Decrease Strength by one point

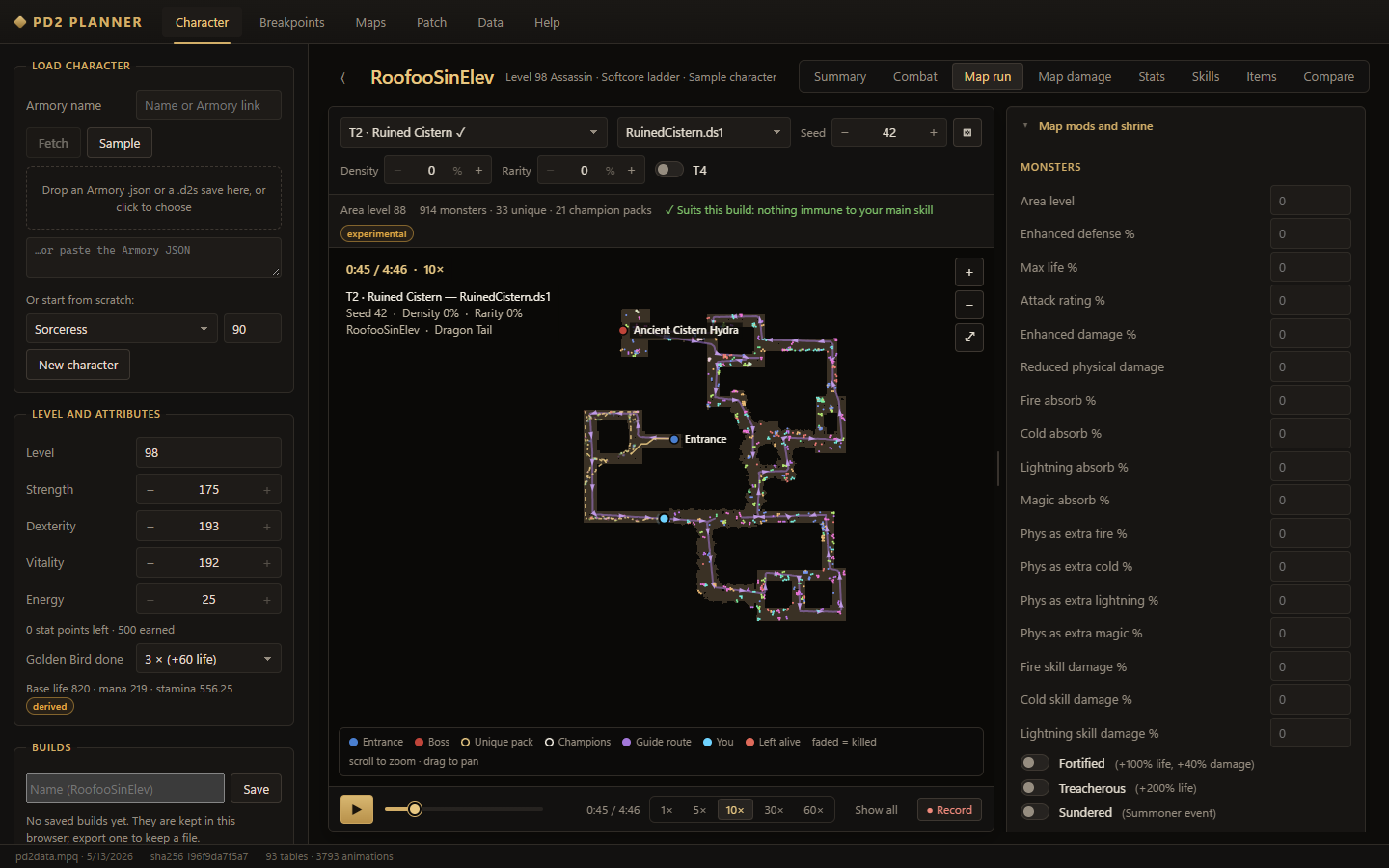[150, 490]
